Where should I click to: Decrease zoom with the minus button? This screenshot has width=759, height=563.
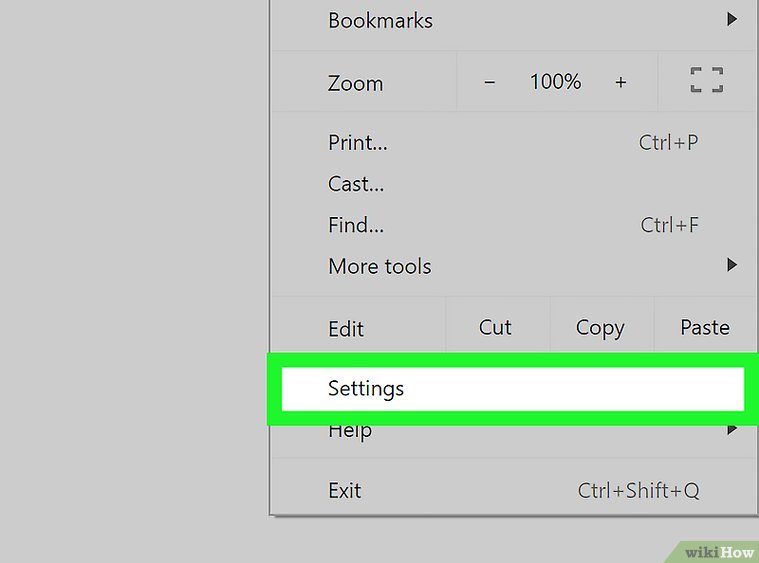489,82
